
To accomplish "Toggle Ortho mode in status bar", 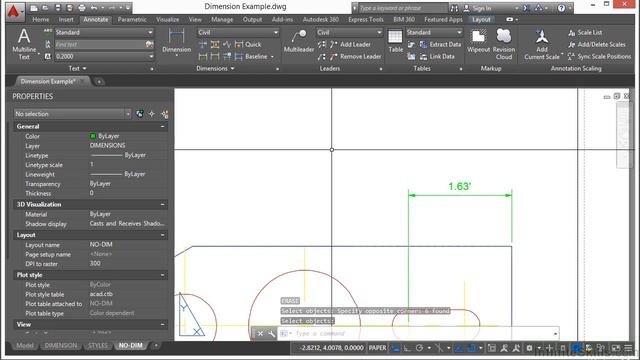I will (407, 348).
